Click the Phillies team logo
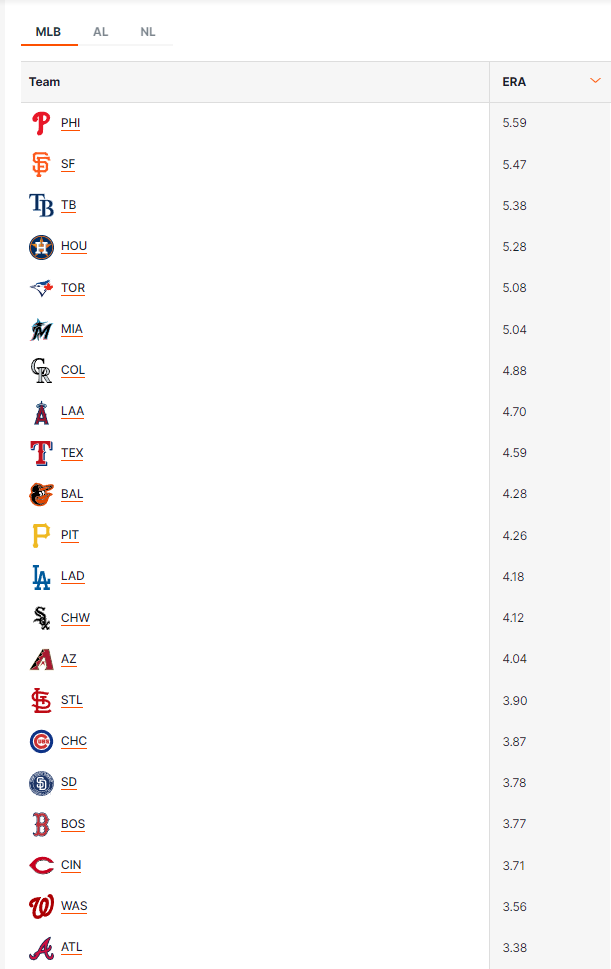 pos(41,123)
